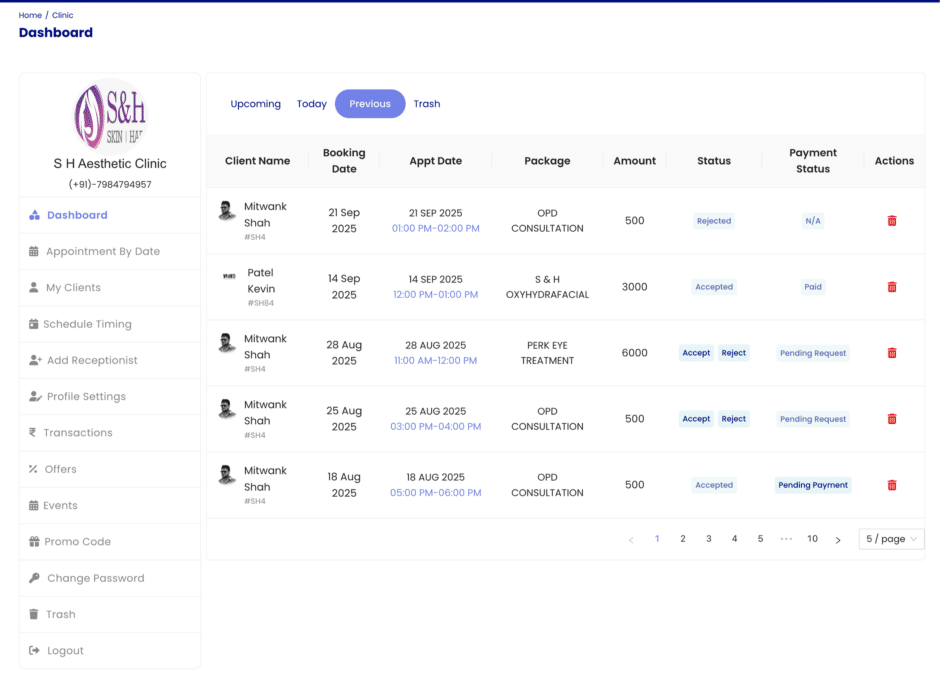Click the Pending Payment status badge

click(x=813, y=485)
